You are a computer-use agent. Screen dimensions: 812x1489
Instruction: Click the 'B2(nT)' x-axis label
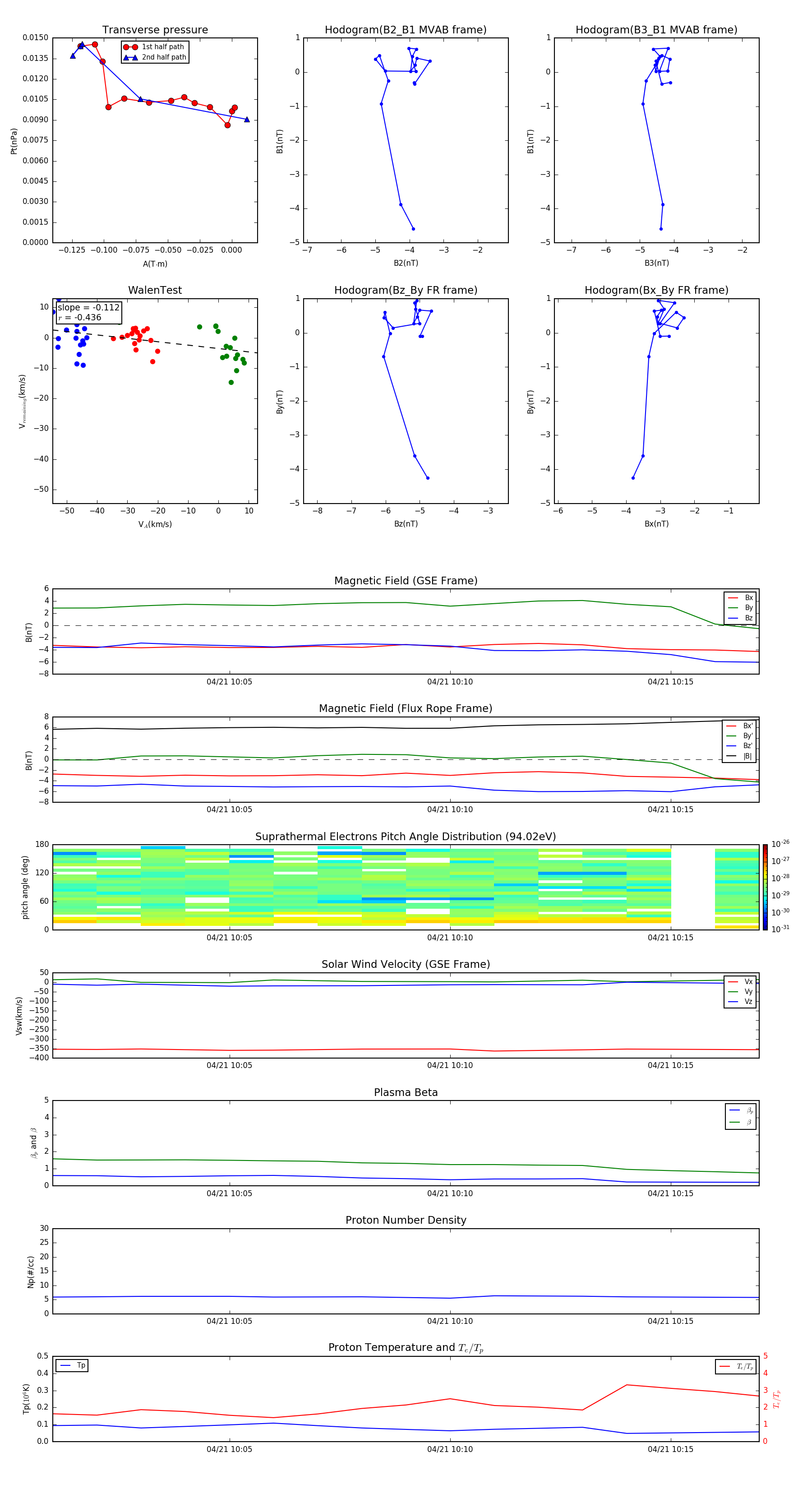tap(406, 263)
